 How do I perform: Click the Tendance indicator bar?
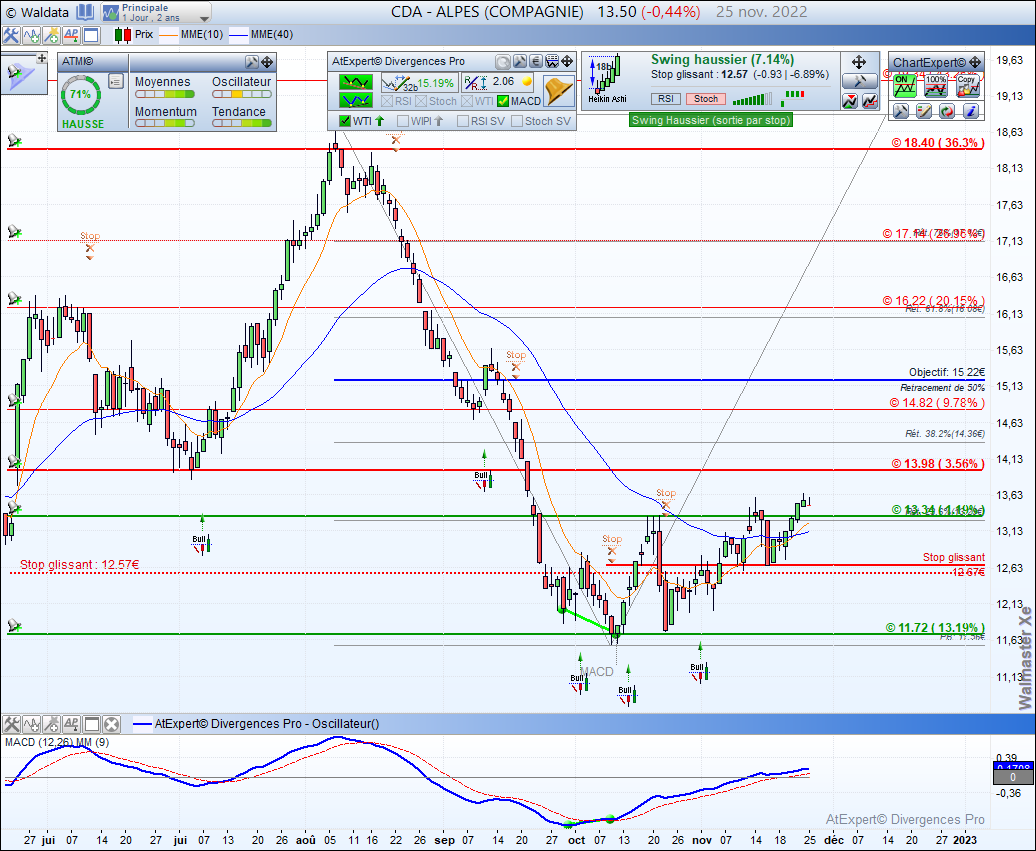(x=242, y=123)
